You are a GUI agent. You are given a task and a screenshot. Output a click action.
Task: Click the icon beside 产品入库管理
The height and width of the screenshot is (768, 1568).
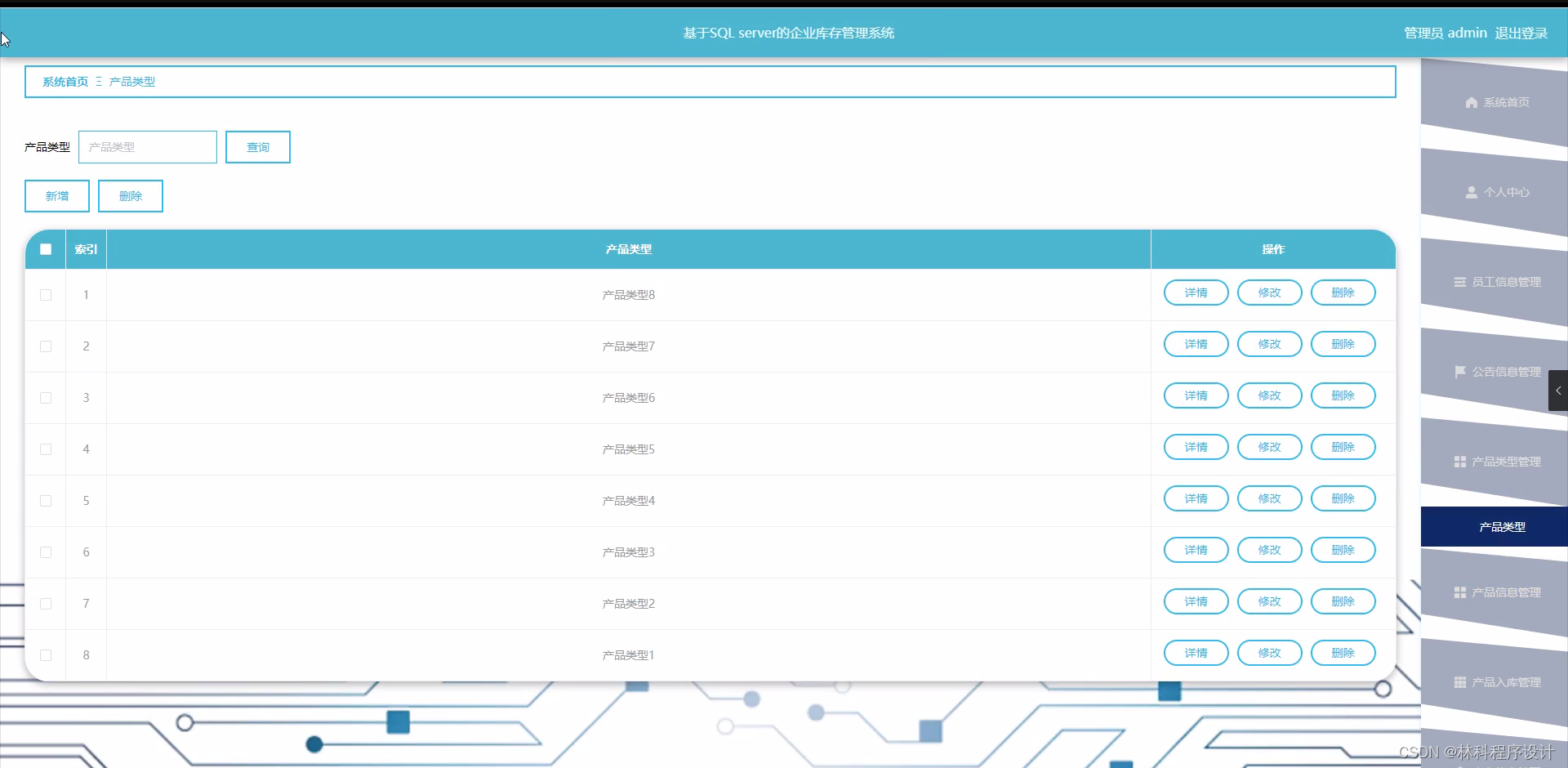pyautogui.click(x=1461, y=681)
